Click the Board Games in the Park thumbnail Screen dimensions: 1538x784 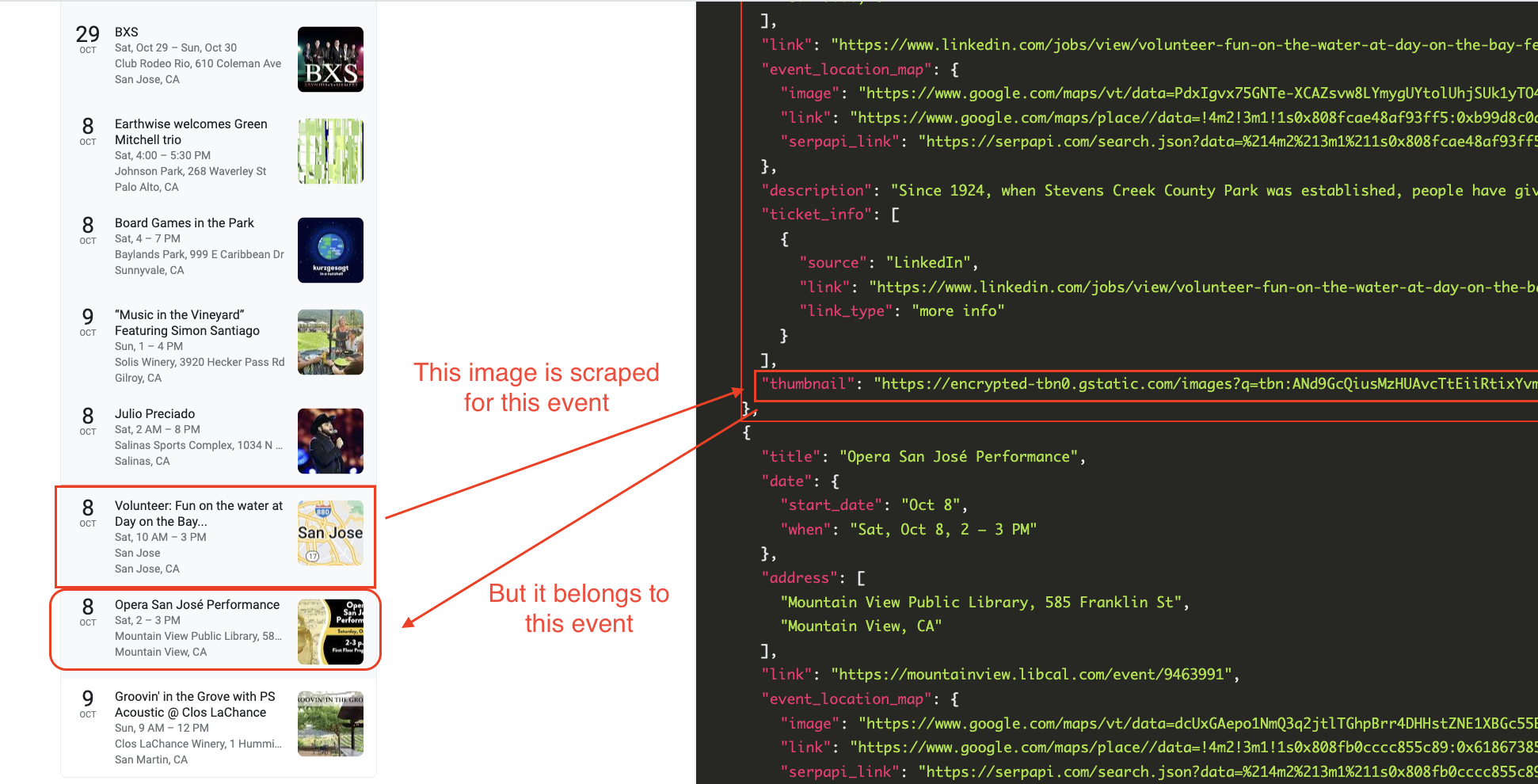pyautogui.click(x=330, y=250)
